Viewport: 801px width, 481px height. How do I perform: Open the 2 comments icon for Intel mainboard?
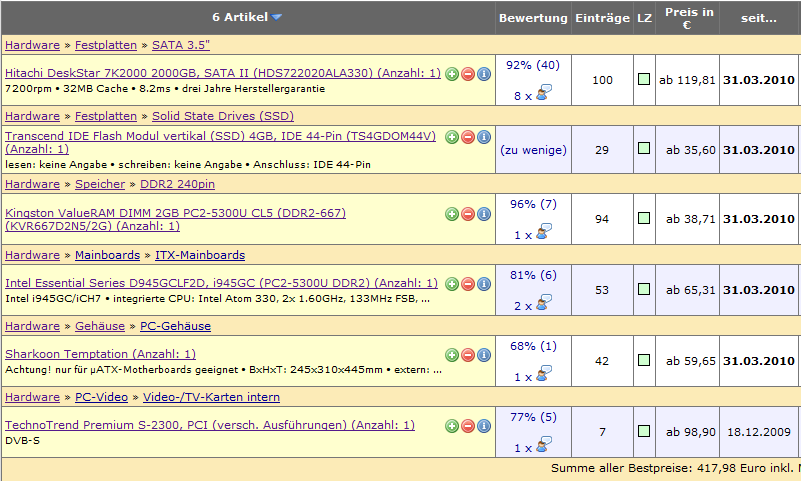tap(544, 303)
